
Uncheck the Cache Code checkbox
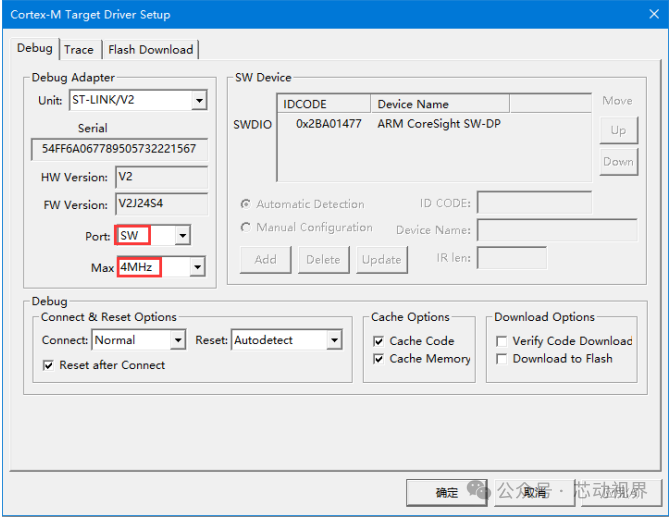click(378, 341)
